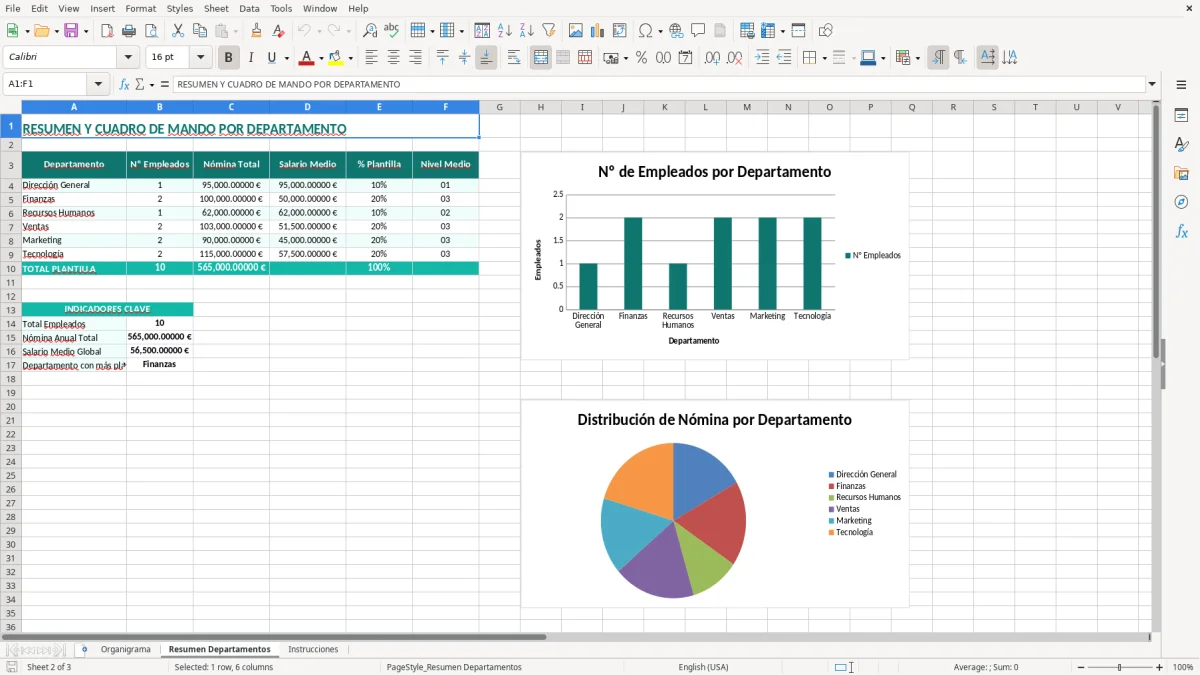The width and height of the screenshot is (1200, 675).
Task: Sort descending Z to A
Action: point(526,31)
